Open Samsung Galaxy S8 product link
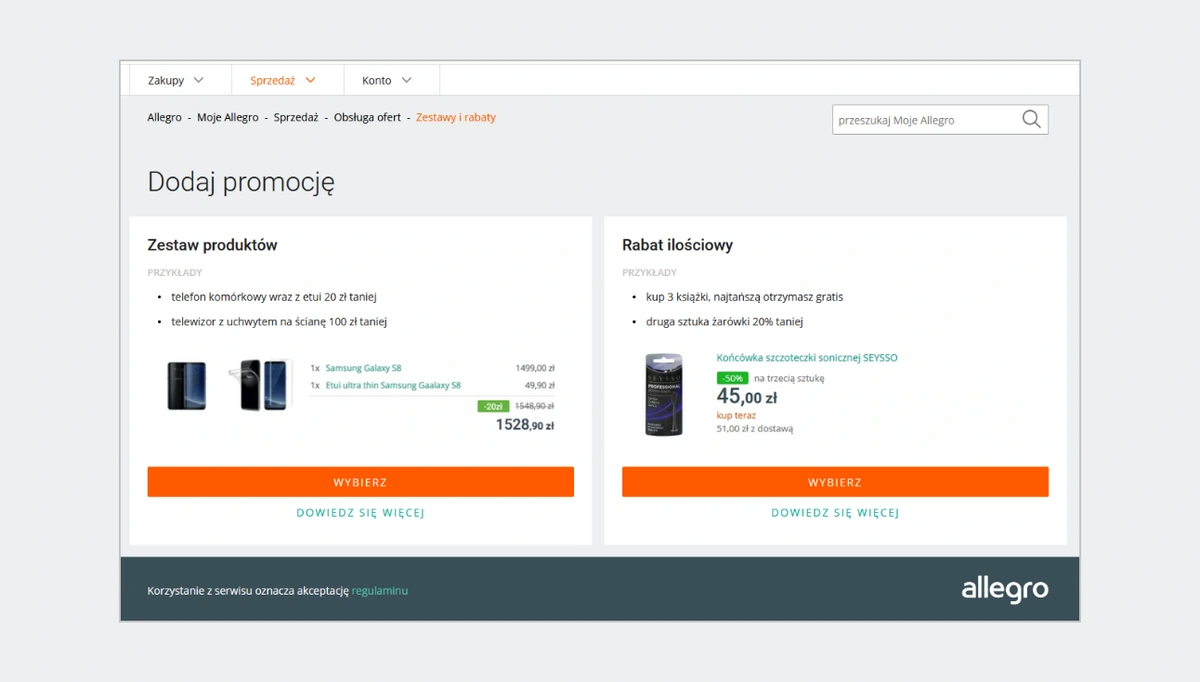The image size is (1200, 682). point(363,368)
